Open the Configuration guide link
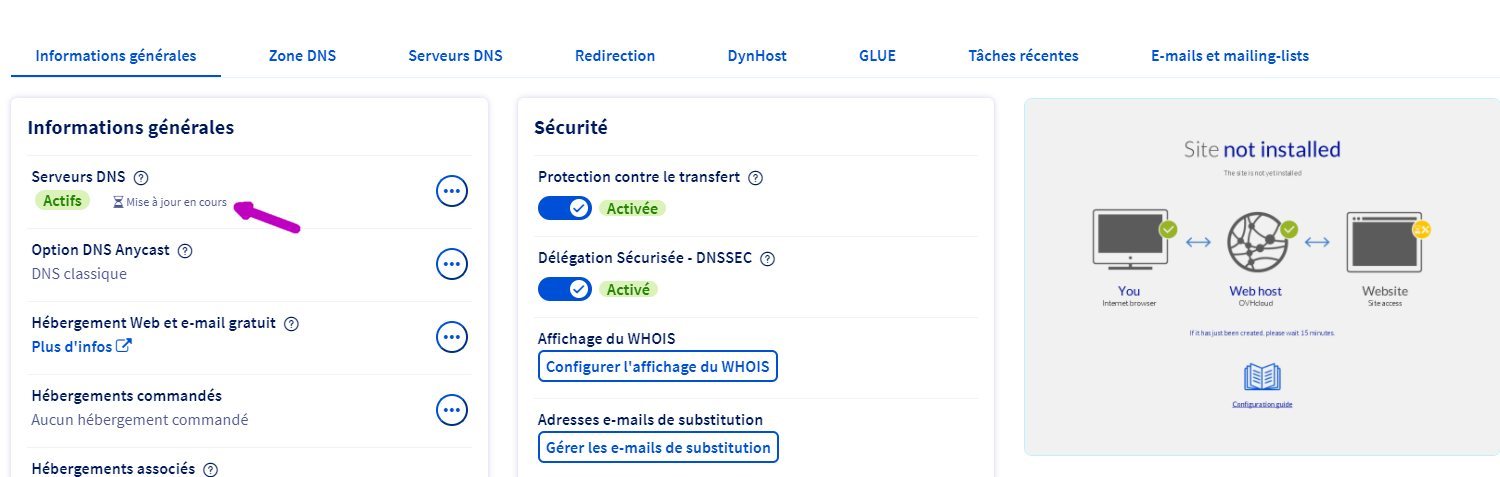 pyautogui.click(x=1262, y=404)
